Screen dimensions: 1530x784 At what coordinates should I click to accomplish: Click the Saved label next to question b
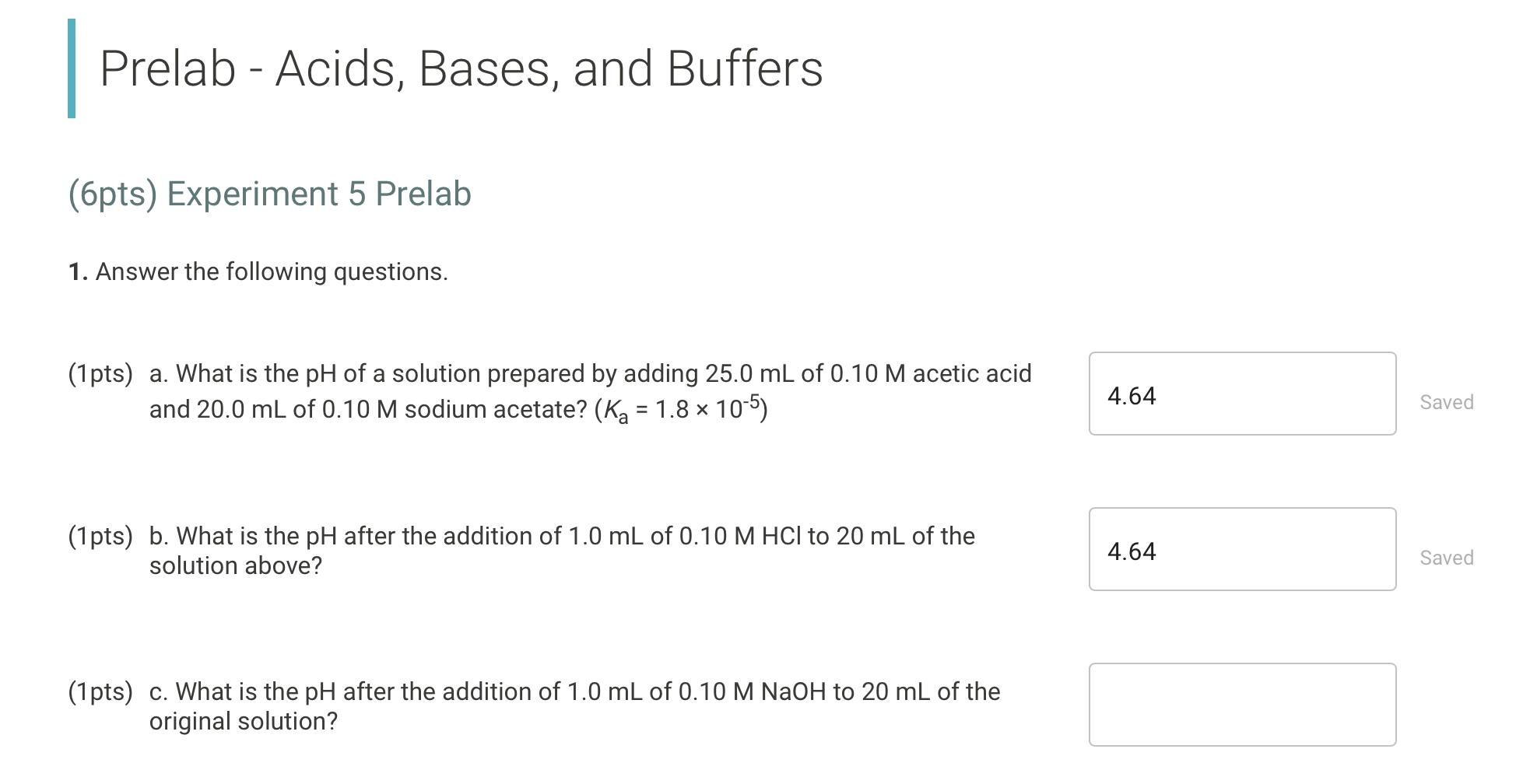(x=1446, y=557)
